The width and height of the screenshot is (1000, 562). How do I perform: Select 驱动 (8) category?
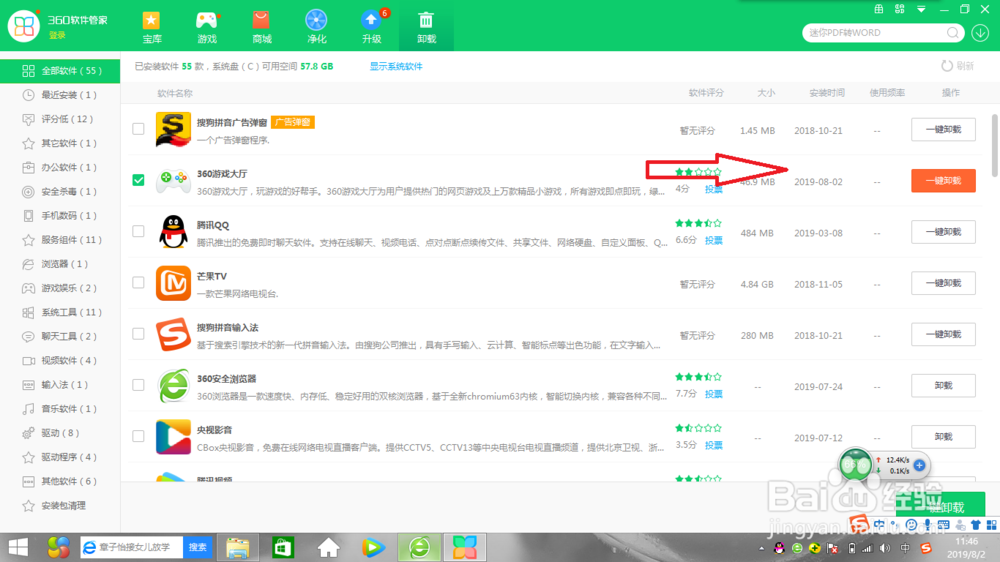point(60,433)
